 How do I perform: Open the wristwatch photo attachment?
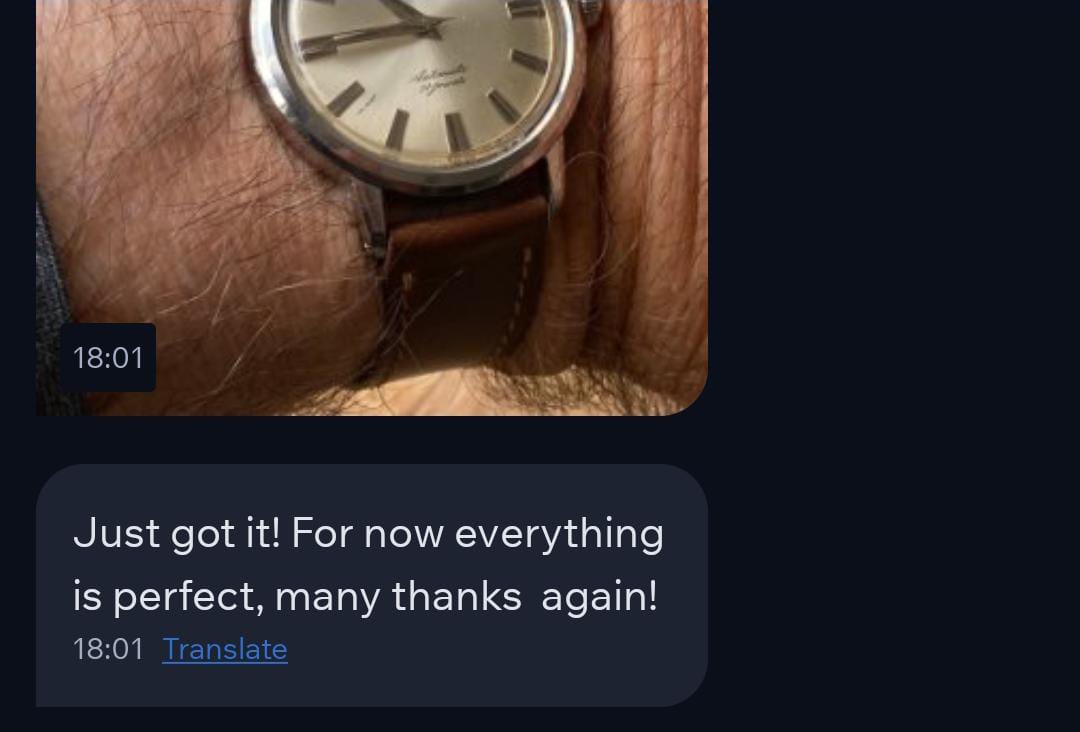click(372, 207)
